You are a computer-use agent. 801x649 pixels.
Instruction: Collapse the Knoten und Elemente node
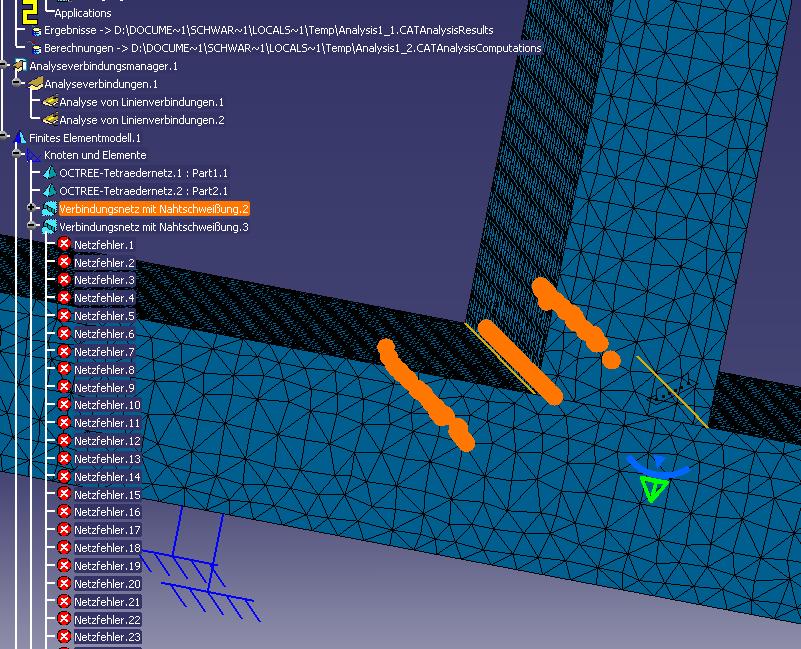[18, 153]
